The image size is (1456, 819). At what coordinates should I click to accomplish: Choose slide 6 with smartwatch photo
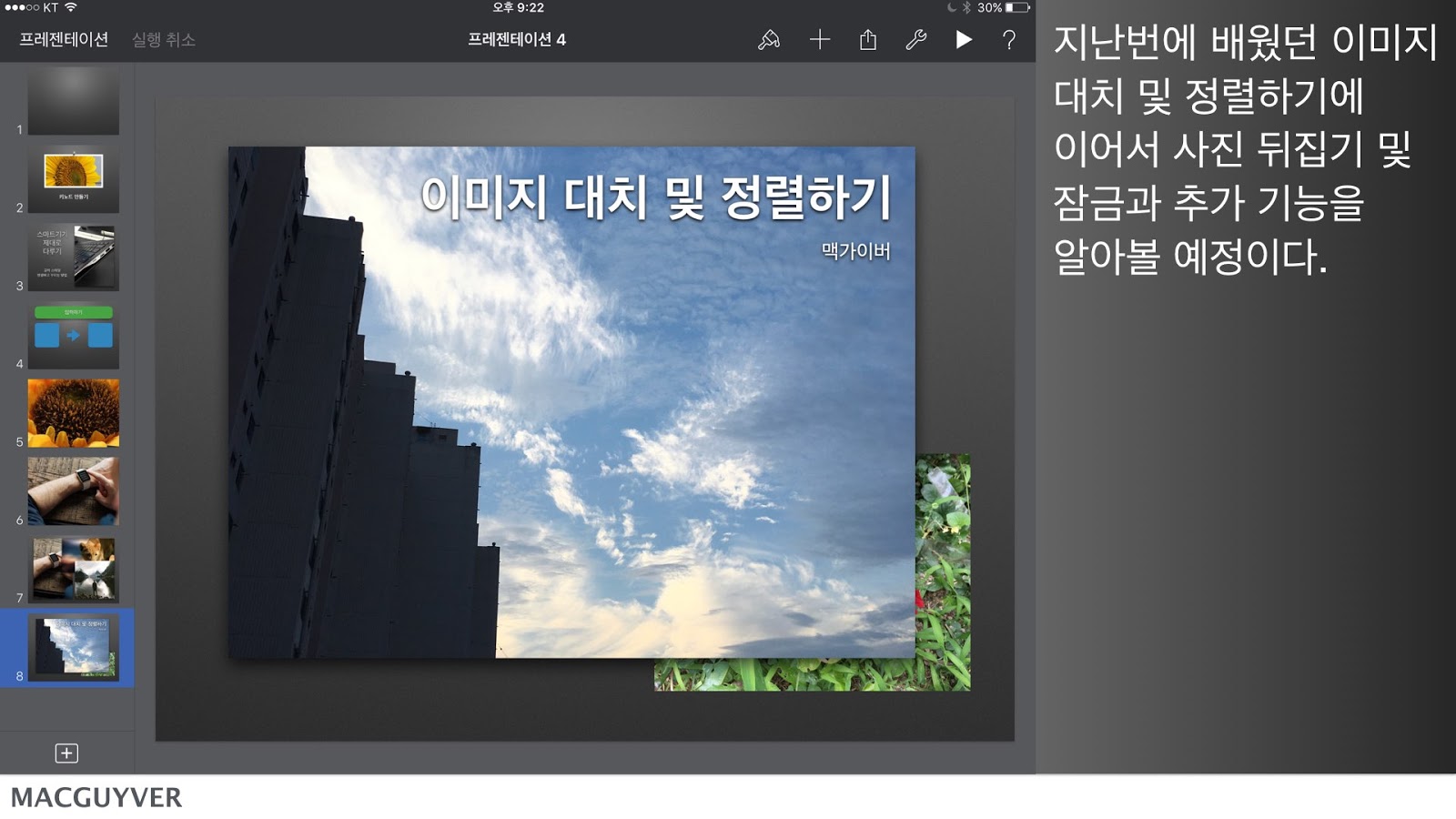coord(74,491)
